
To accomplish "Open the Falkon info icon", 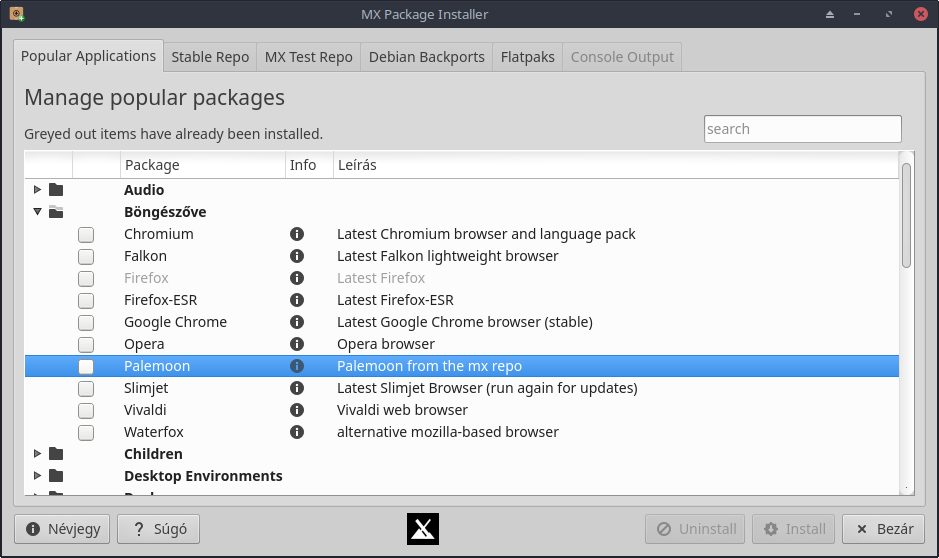I will point(296,256).
